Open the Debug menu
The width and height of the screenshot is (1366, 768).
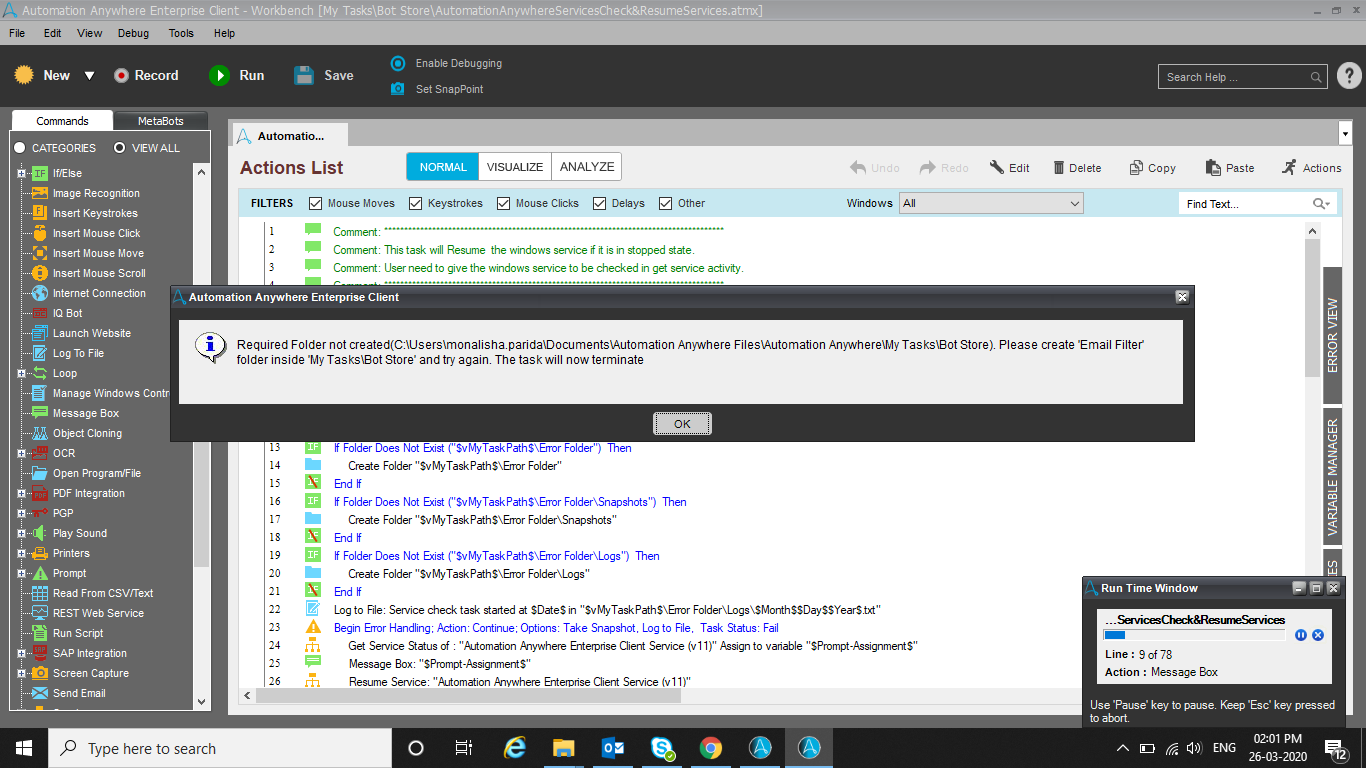pos(133,33)
